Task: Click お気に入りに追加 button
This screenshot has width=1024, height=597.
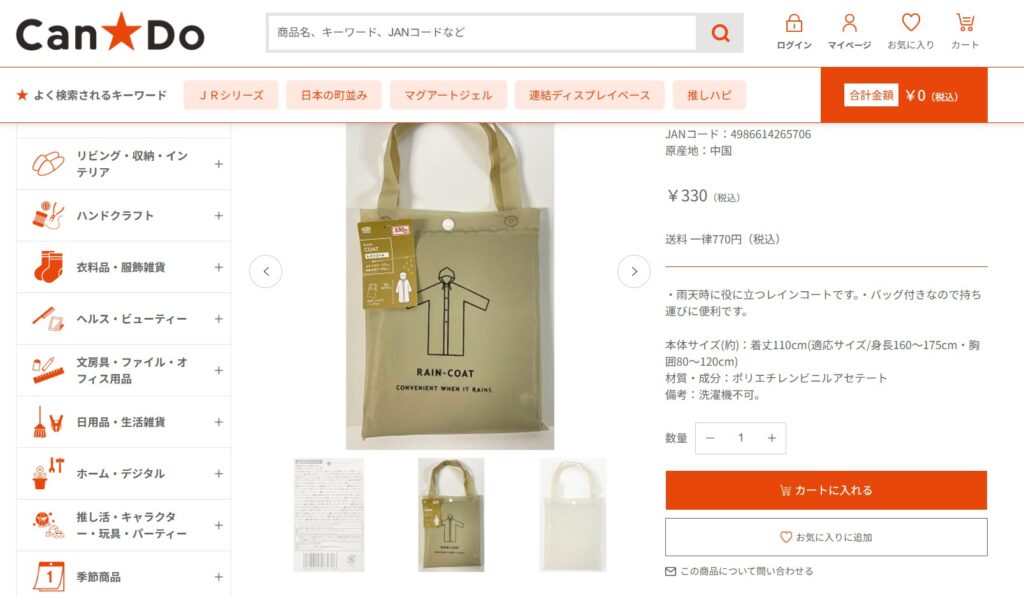Action: tap(826, 537)
